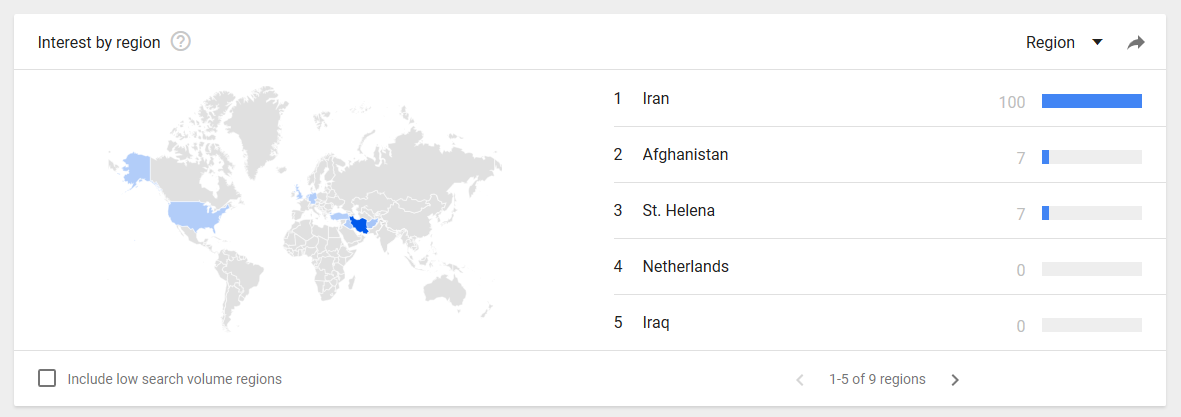Open the Region dropdown menu
The width and height of the screenshot is (1181, 417).
(x=1050, y=43)
